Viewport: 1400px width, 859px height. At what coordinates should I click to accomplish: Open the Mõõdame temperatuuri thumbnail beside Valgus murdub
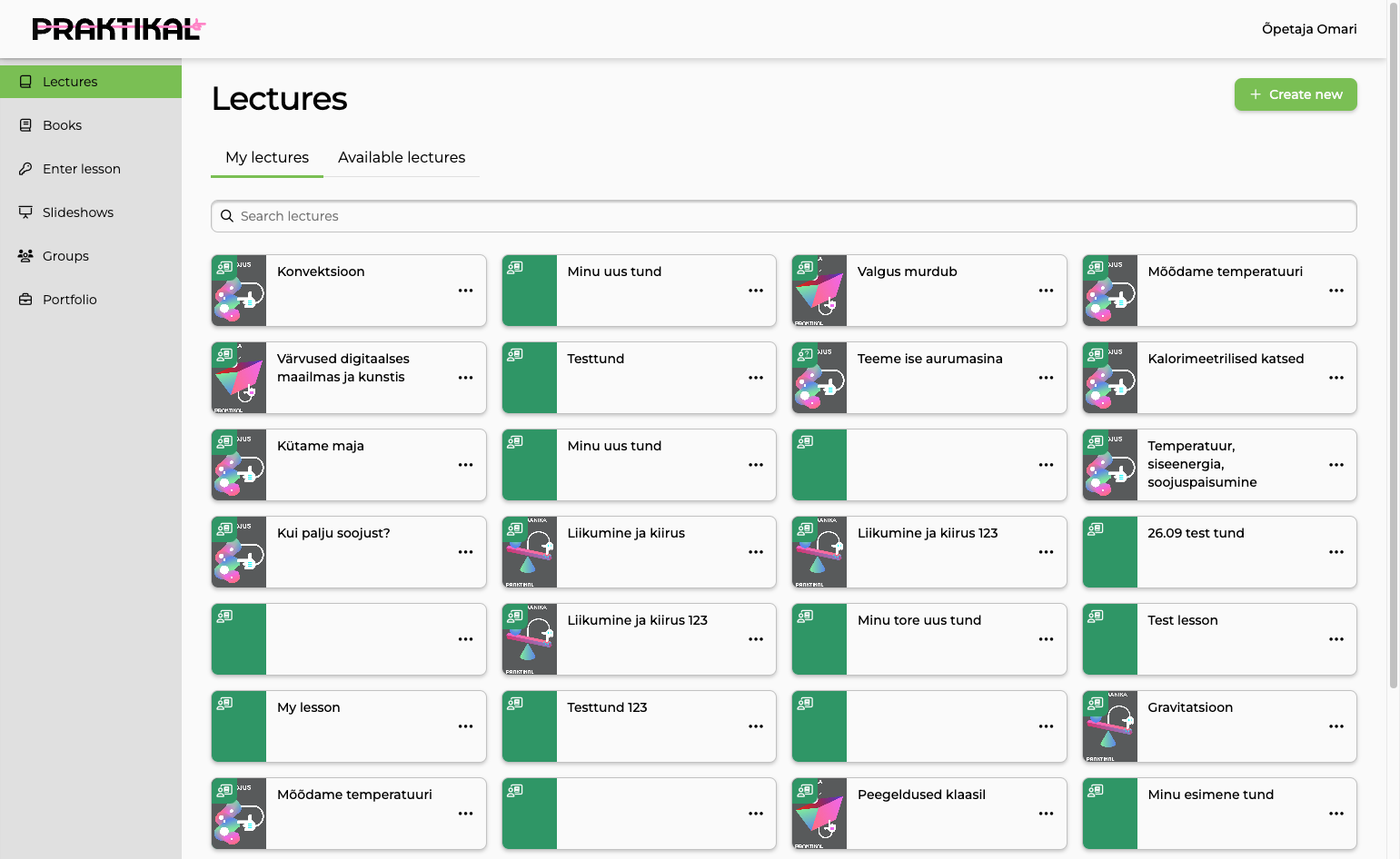[x=1110, y=291]
